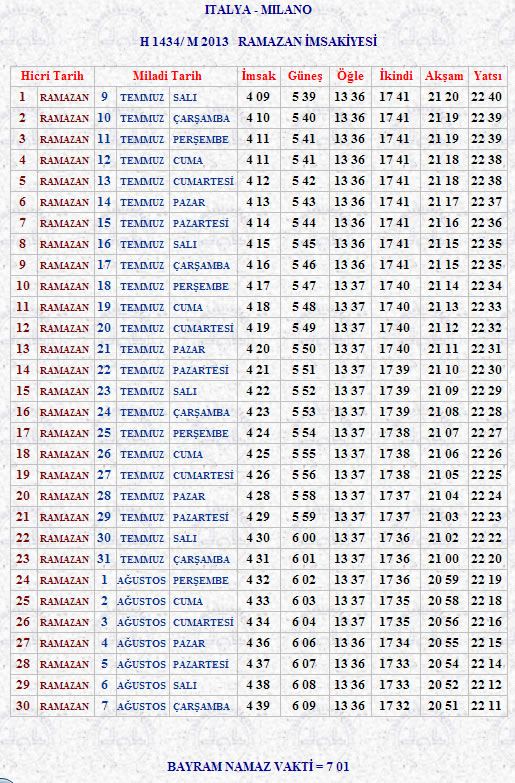Click the Öğle column header
Screen dimensions: 515x783
350,76
